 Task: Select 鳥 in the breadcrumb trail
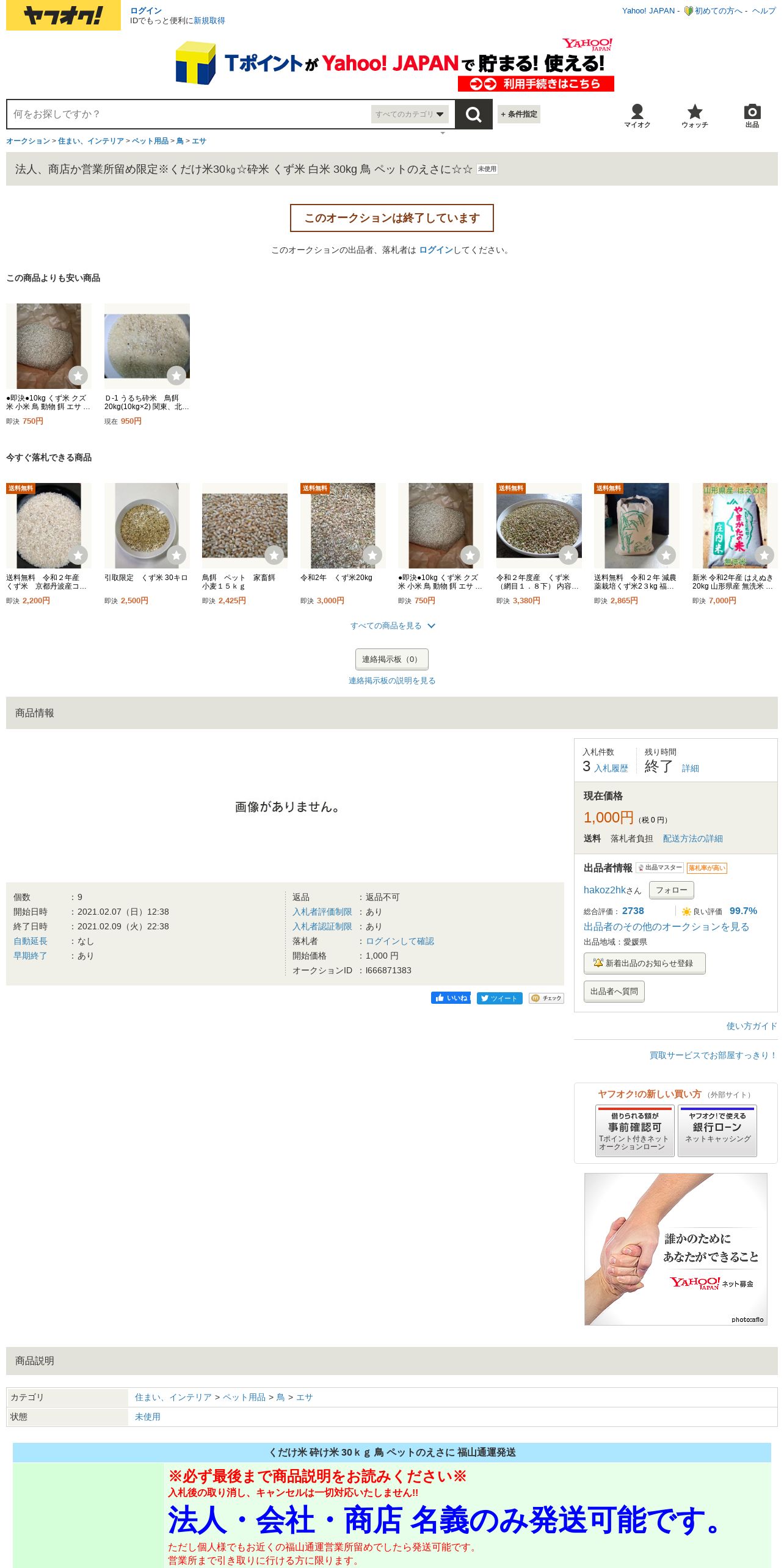click(x=180, y=141)
